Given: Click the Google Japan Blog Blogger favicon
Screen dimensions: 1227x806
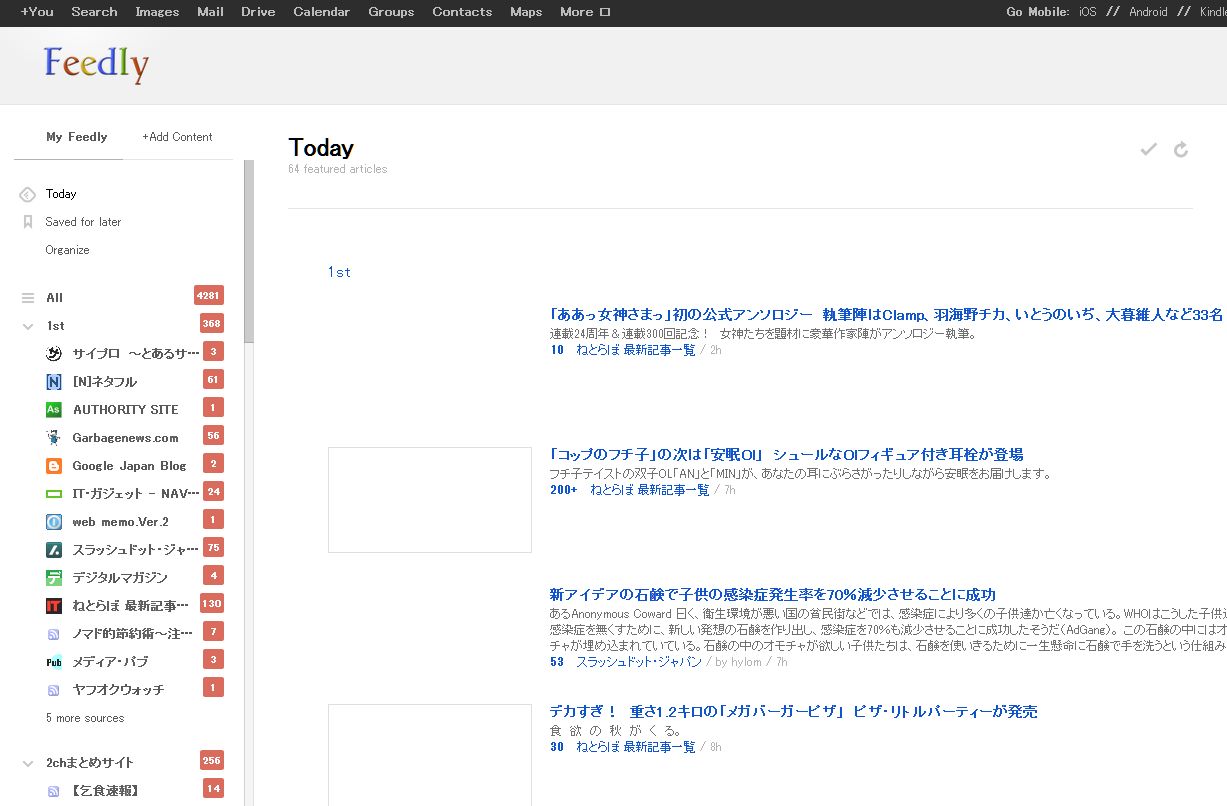Looking at the screenshot, I should click(x=54, y=465).
